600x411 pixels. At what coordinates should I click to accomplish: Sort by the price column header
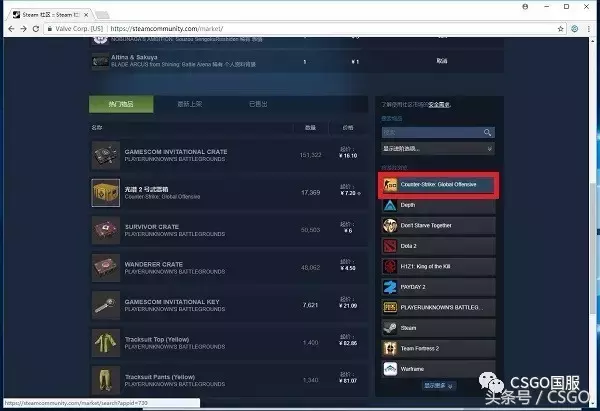pyautogui.click(x=348, y=128)
